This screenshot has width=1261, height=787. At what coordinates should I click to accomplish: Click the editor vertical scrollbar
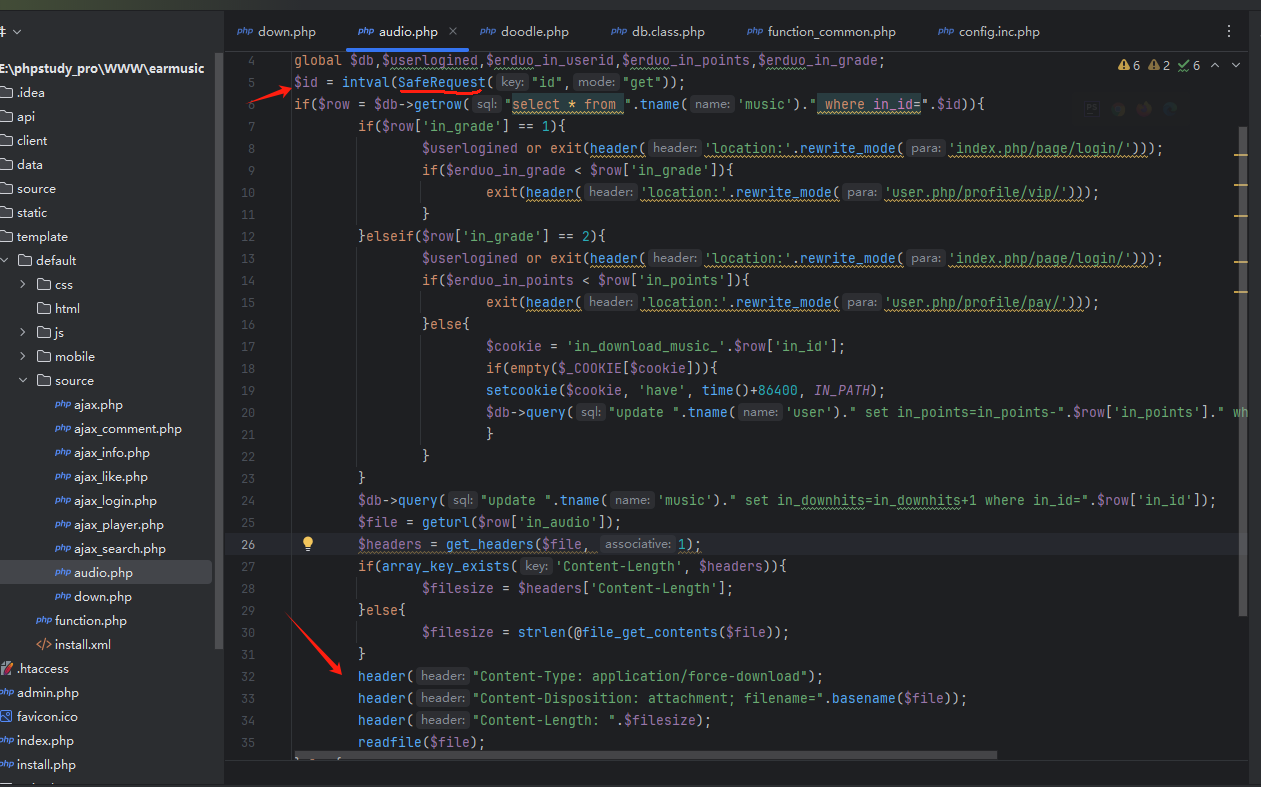tap(1243, 370)
